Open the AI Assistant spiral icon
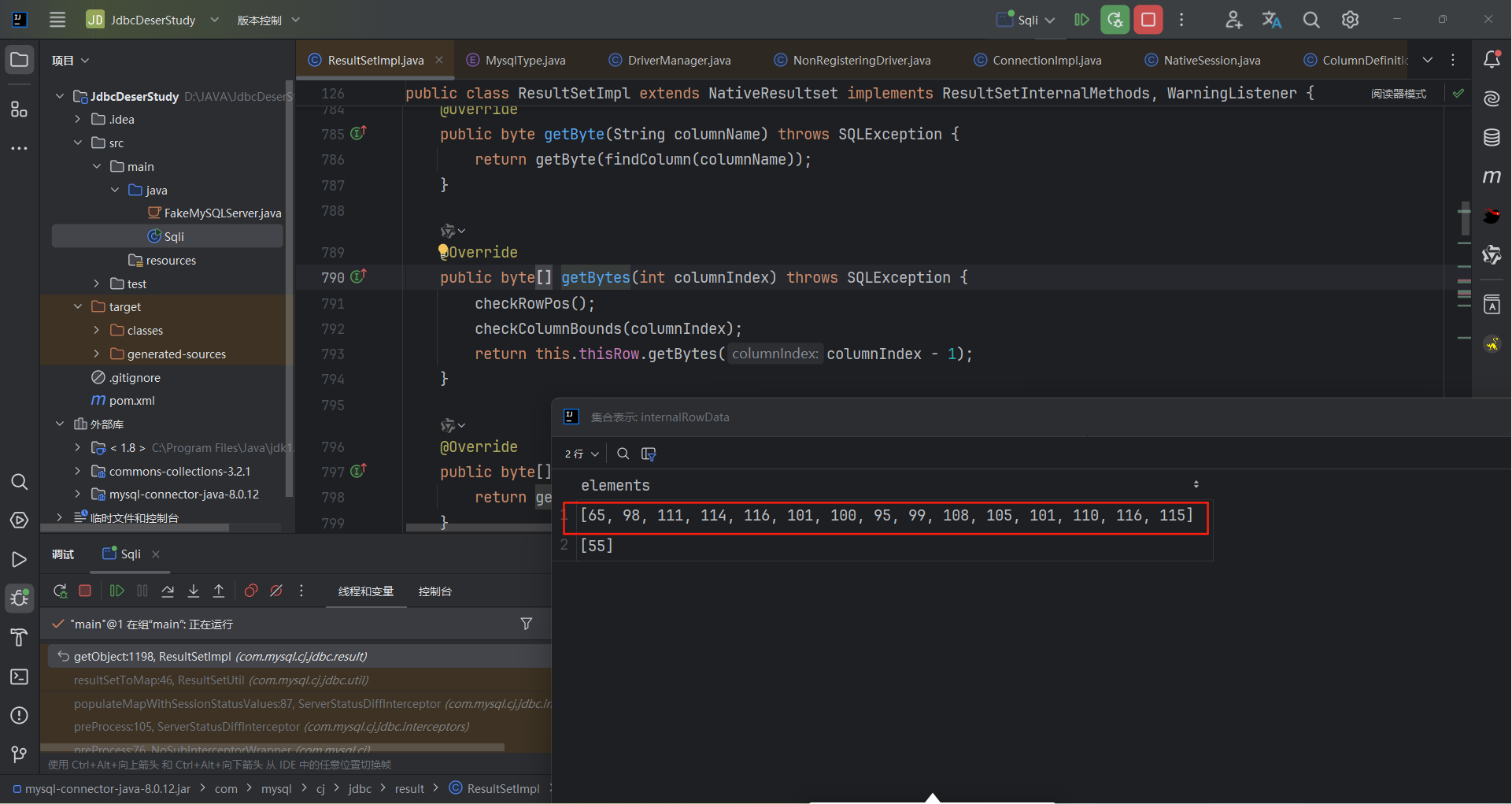This screenshot has width=1512, height=804. click(x=1492, y=98)
